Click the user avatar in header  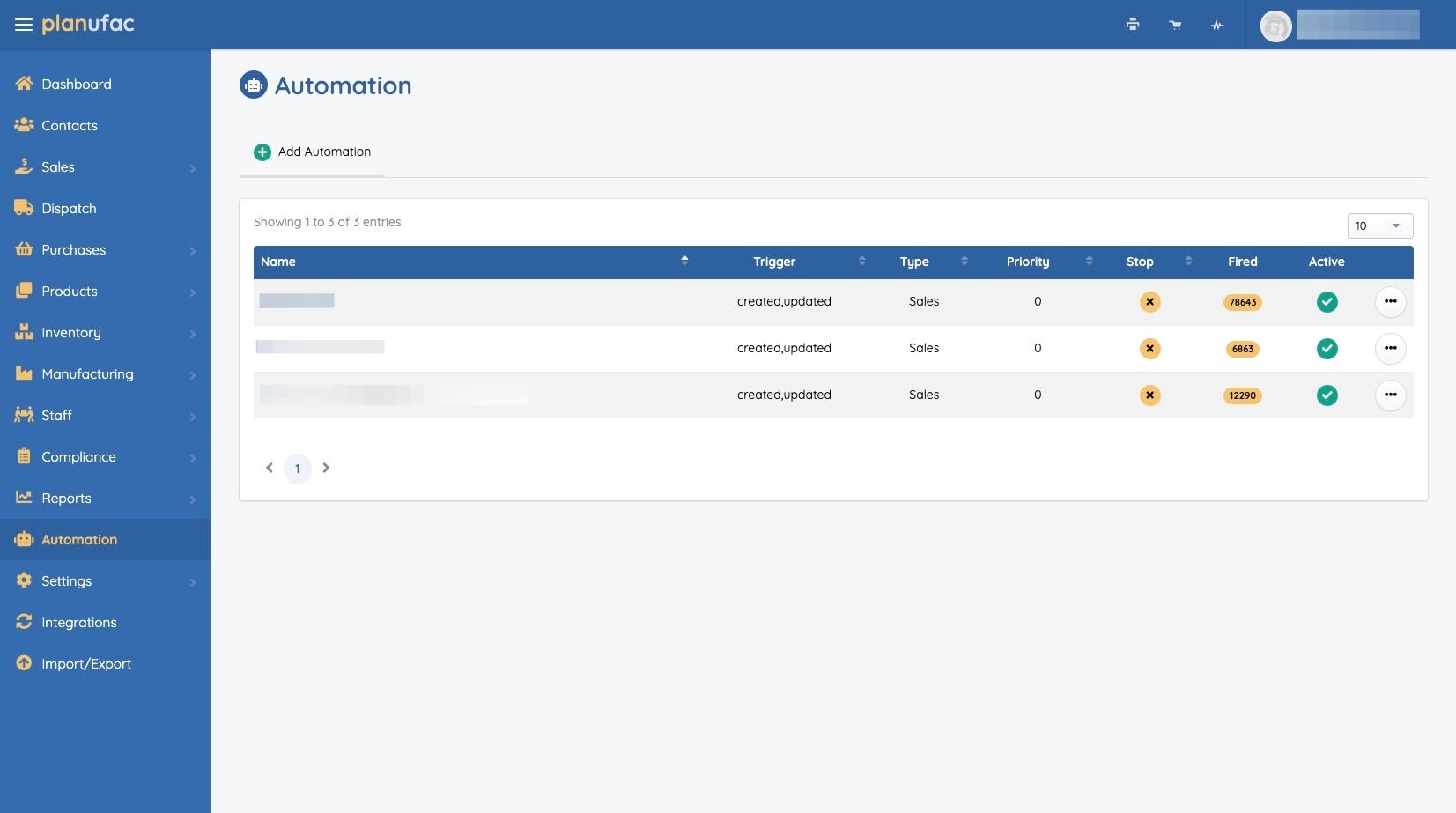pos(1275,26)
